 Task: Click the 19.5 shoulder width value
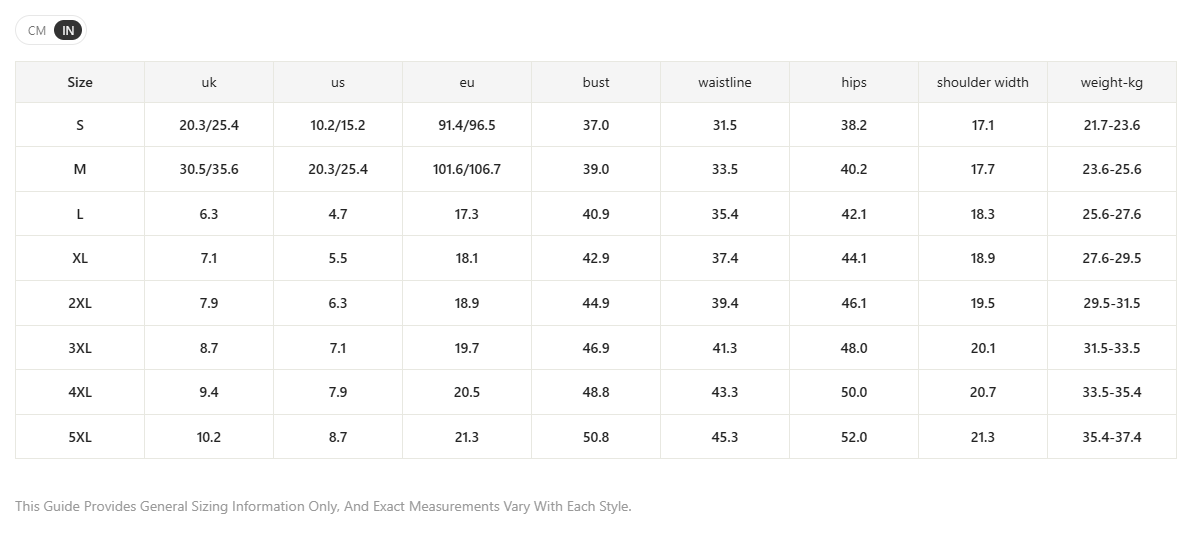(x=983, y=303)
